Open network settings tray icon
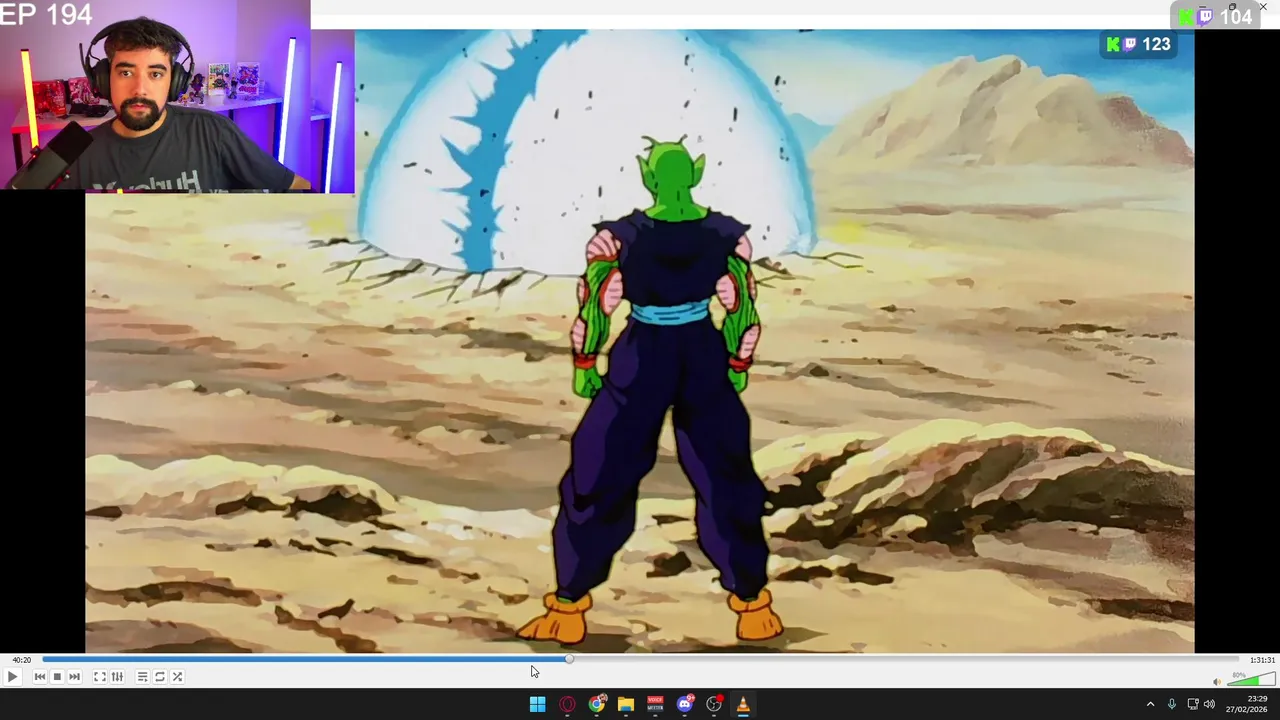Image resolution: width=1280 pixels, height=720 pixels. point(1193,704)
